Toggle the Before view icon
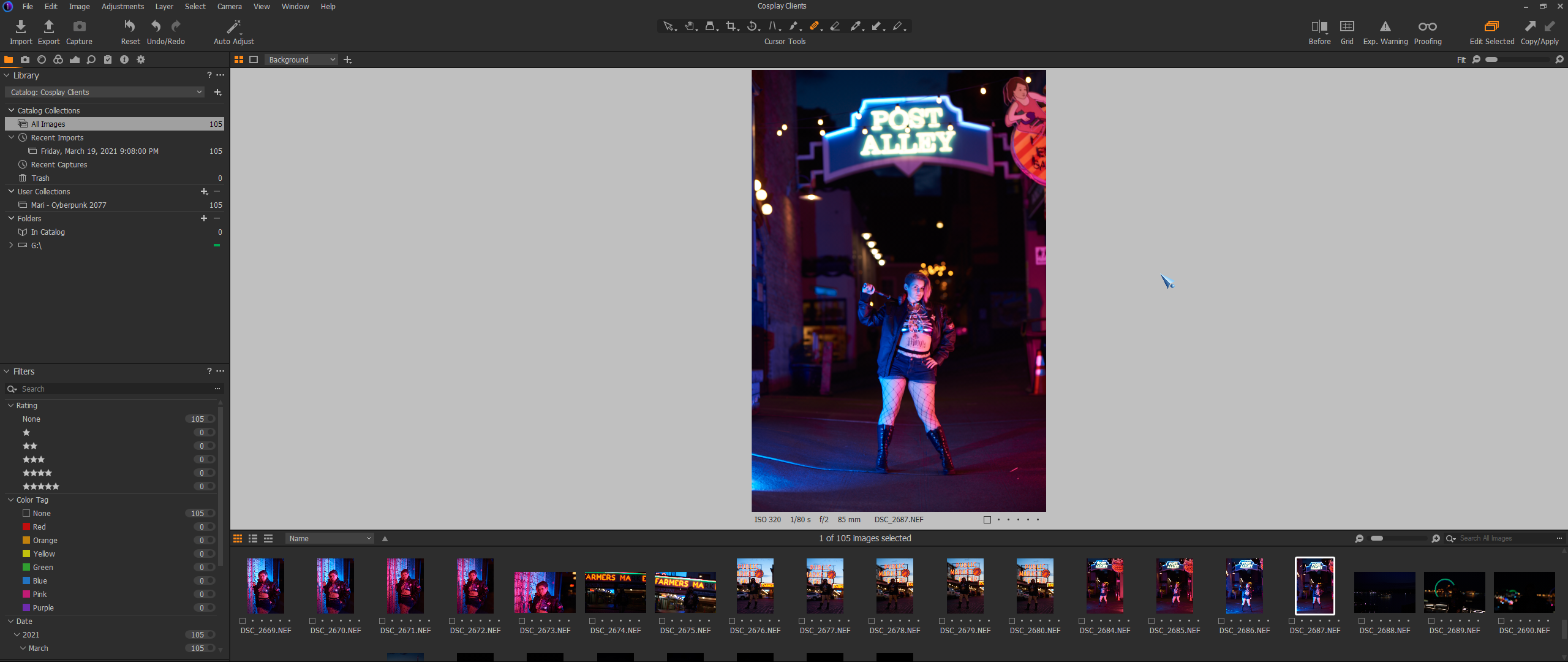Viewport: 1568px width, 662px height. pos(1319,26)
